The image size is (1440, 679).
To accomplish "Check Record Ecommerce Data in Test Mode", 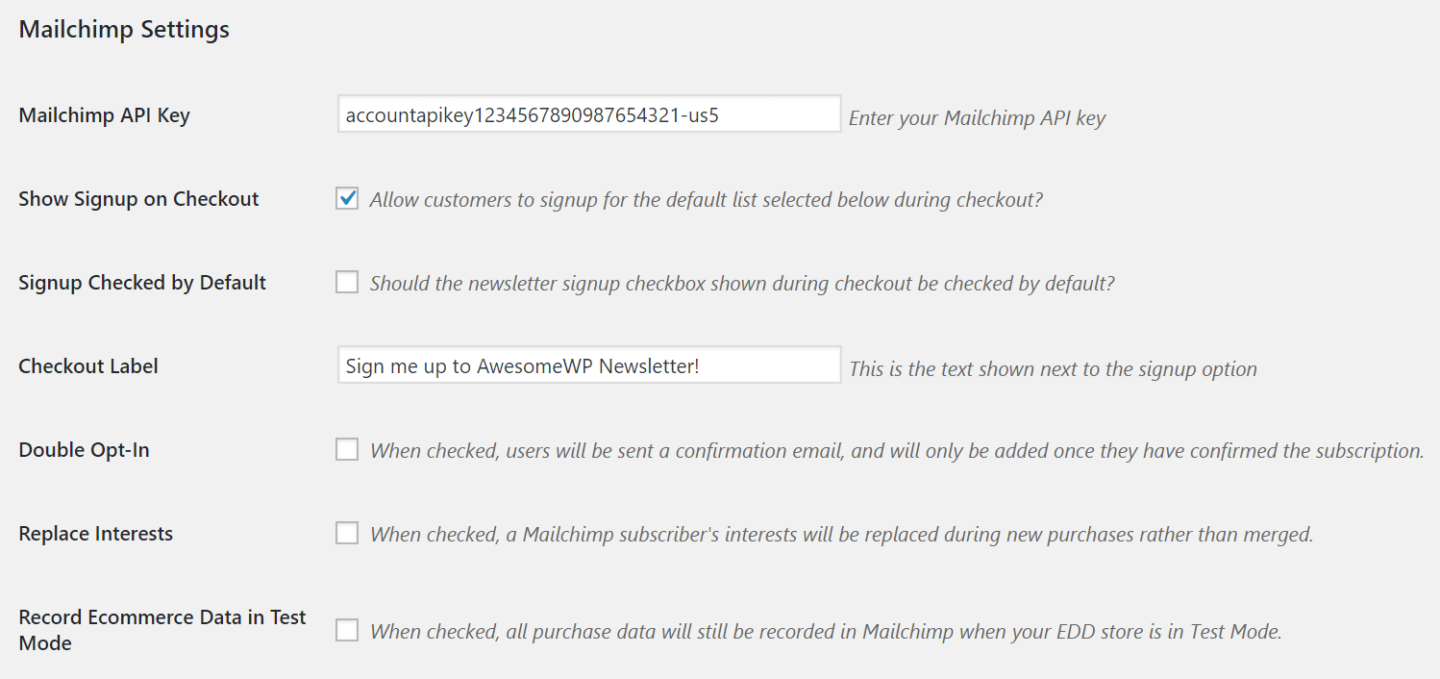I will (346, 630).
